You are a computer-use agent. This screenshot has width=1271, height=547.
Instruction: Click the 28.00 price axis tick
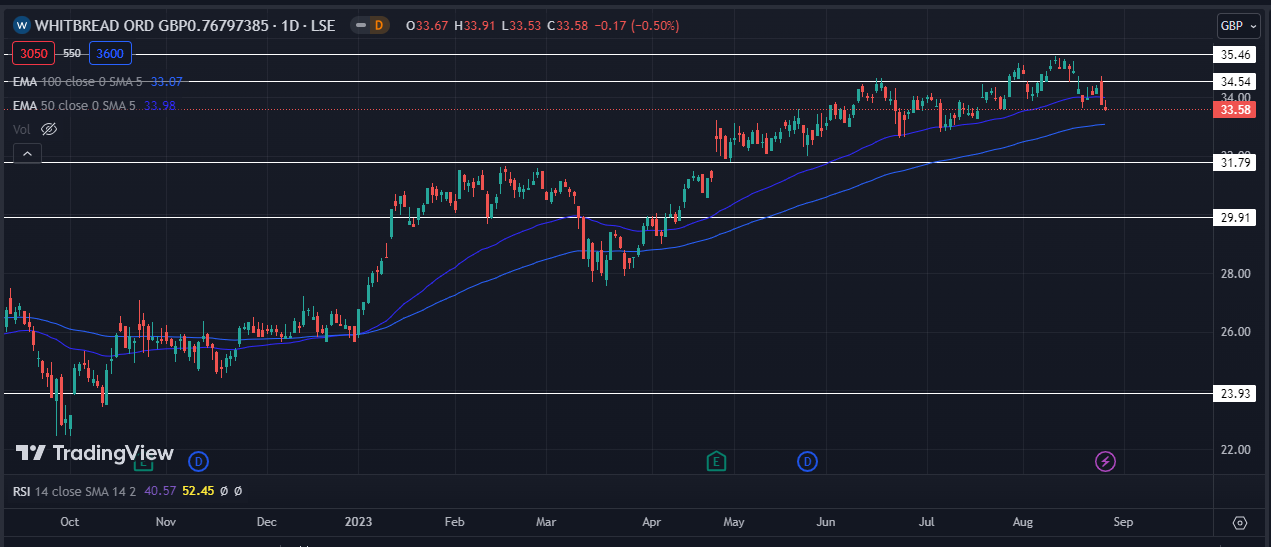(x=1236, y=273)
